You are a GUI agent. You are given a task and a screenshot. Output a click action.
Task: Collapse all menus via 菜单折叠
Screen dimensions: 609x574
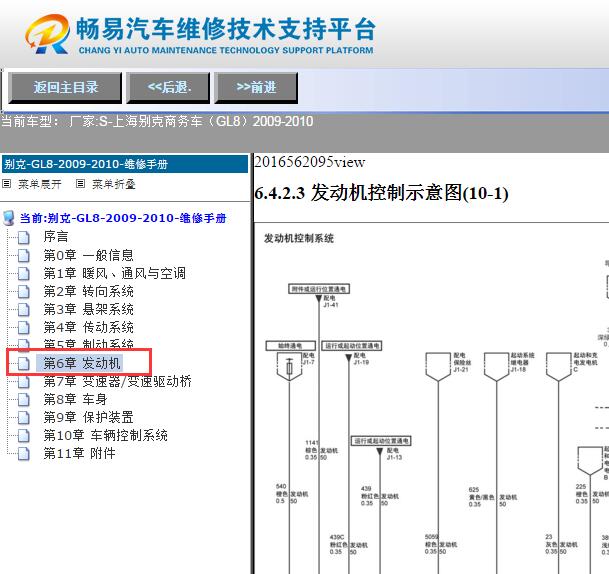click(113, 184)
